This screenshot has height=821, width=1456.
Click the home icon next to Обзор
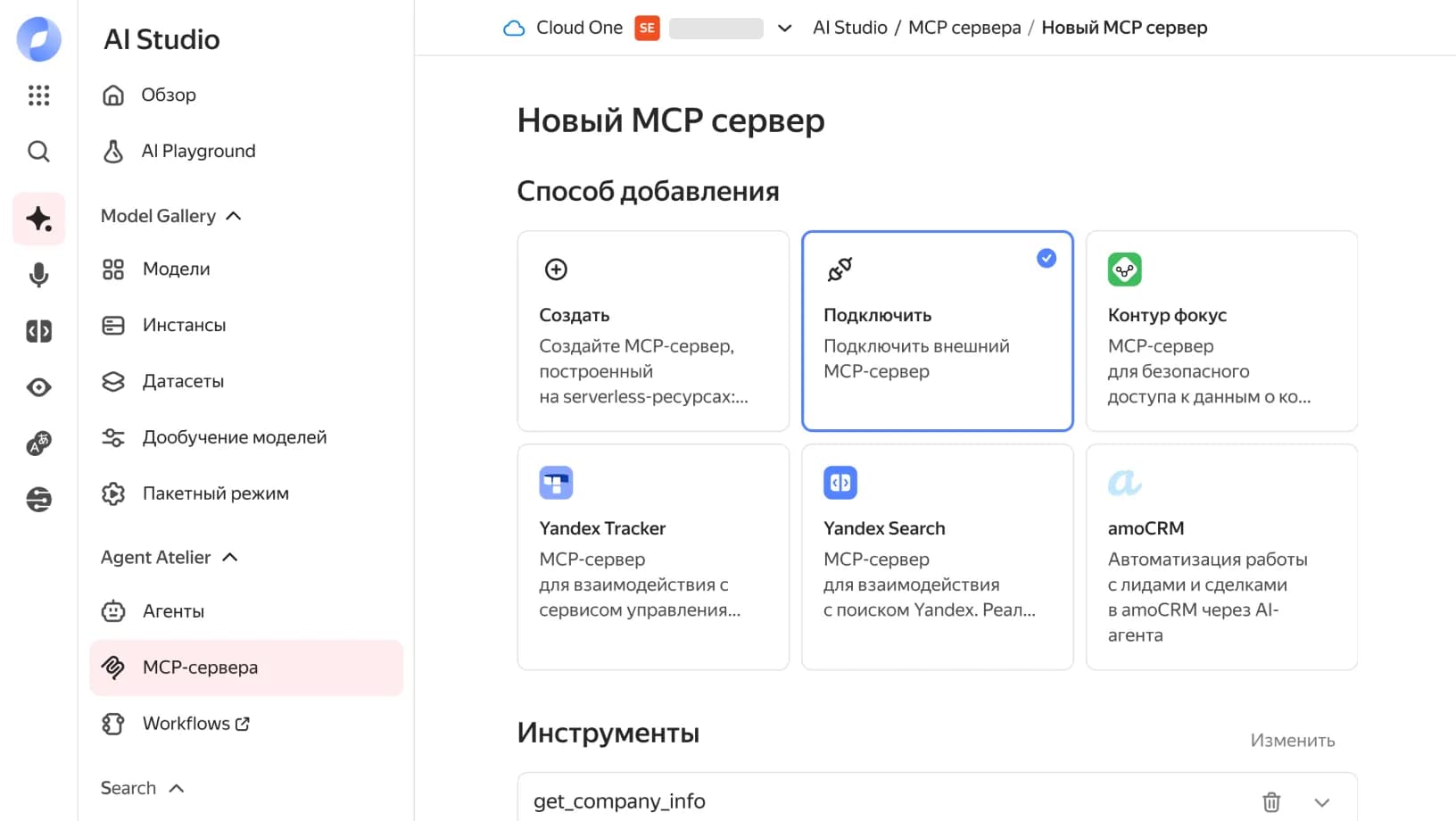click(x=113, y=95)
